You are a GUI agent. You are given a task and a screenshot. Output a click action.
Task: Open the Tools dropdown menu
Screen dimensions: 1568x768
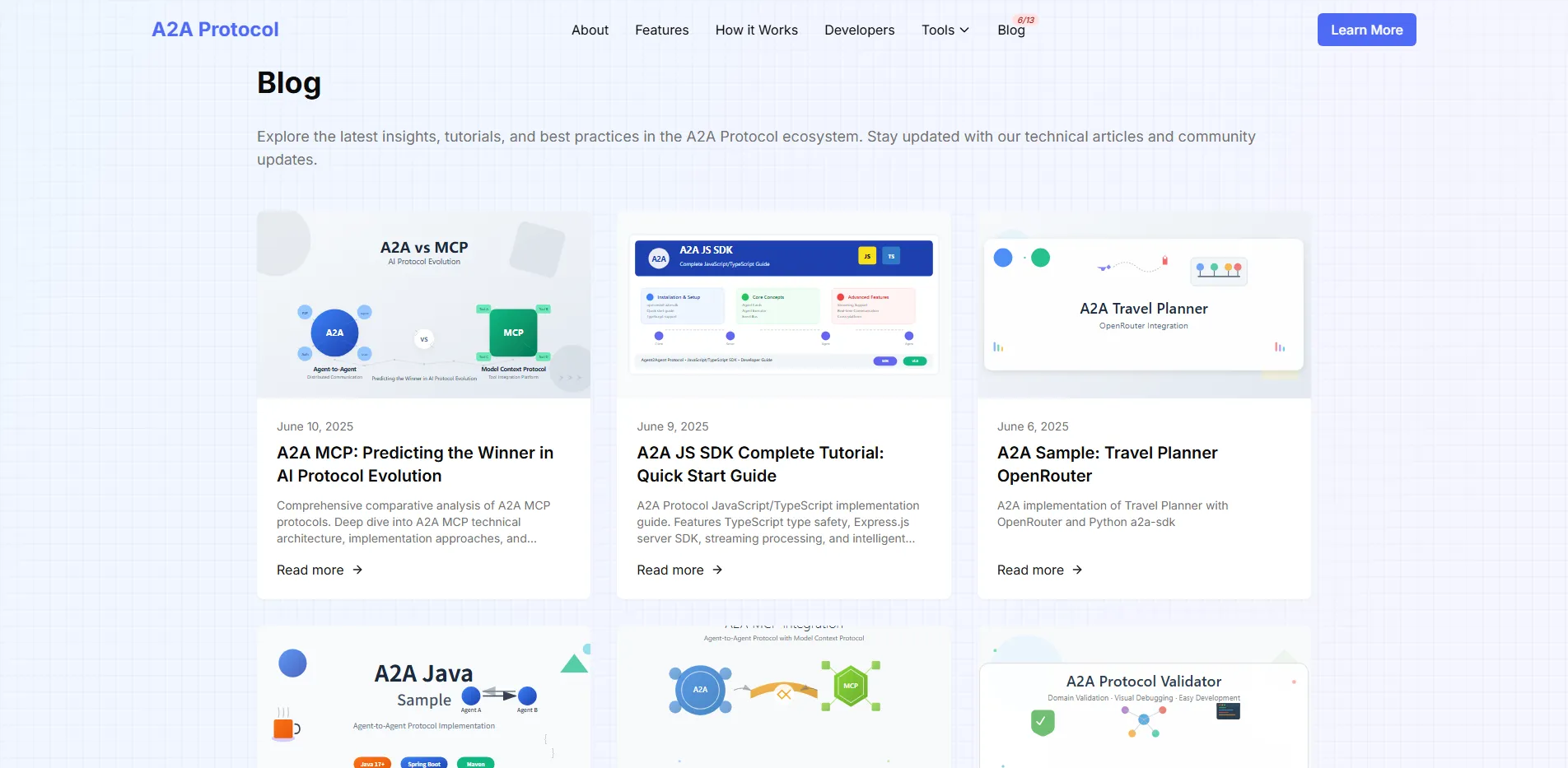pyautogui.click(x=944, y=30)
